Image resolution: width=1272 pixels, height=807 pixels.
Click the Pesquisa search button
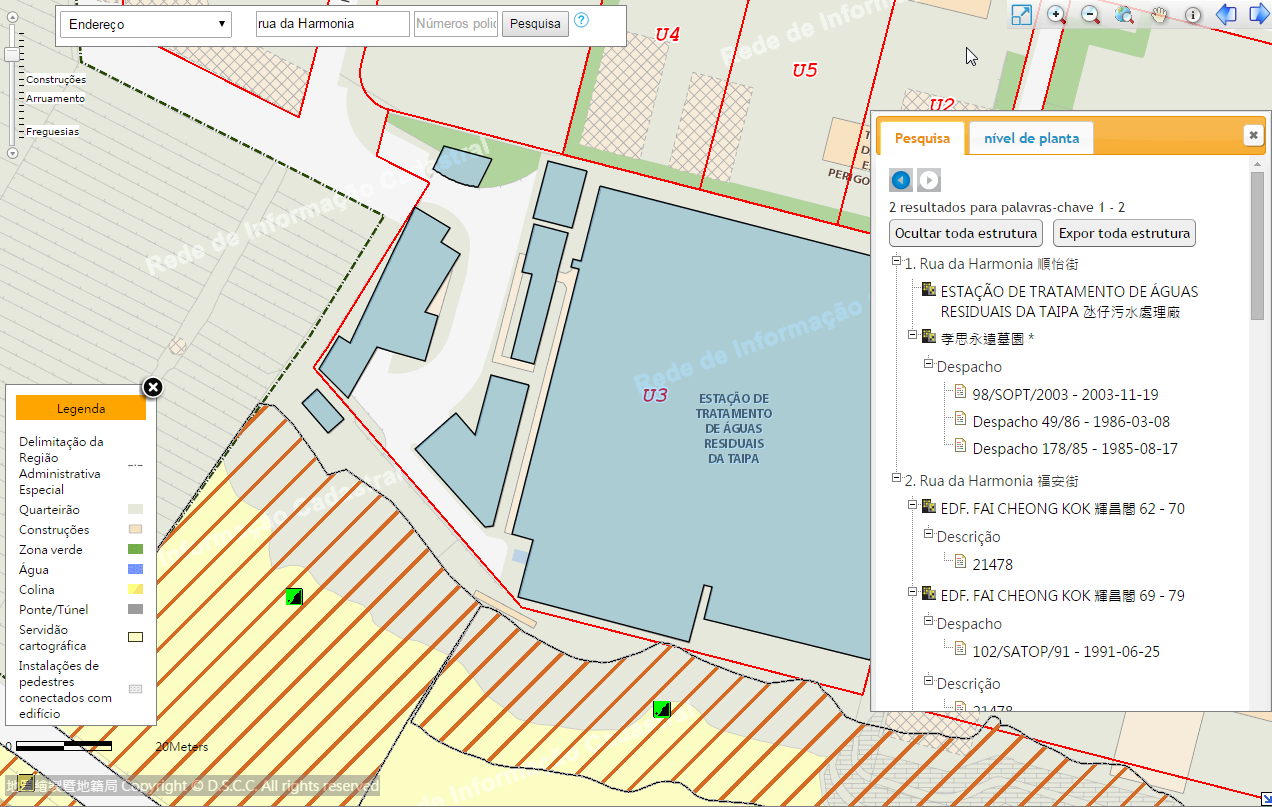[x=535, y=24]
